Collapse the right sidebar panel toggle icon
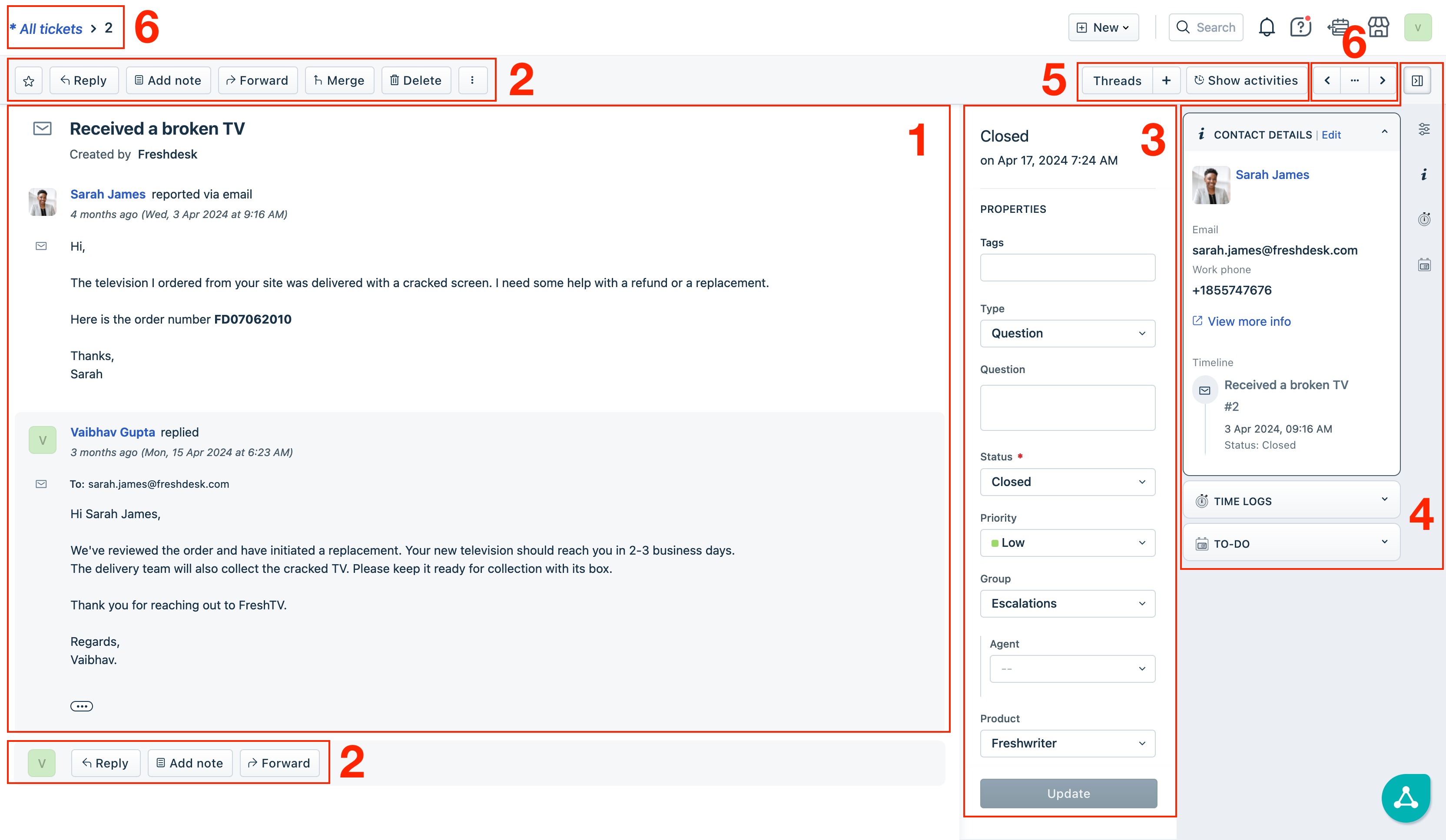This screenshot has width=1446, height=840. click(x=1417, y=81)
